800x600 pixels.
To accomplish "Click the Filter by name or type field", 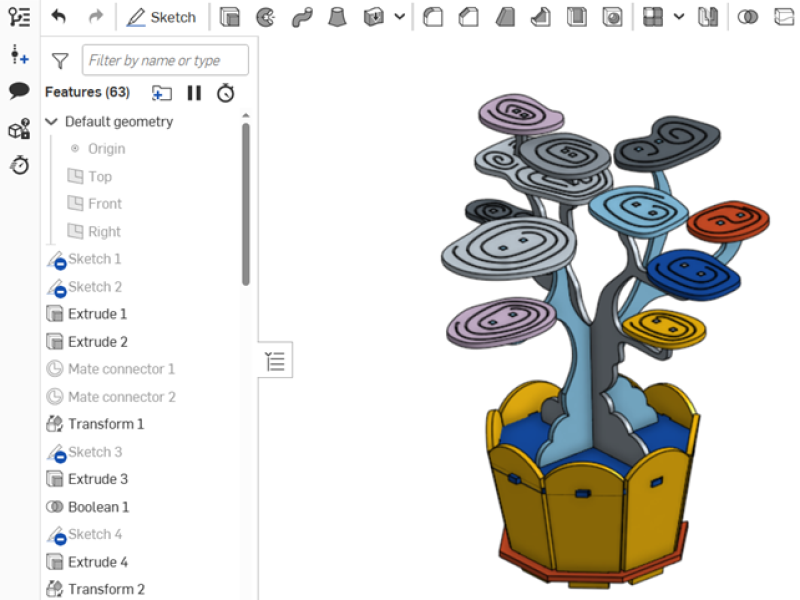I will pos(165,60).
